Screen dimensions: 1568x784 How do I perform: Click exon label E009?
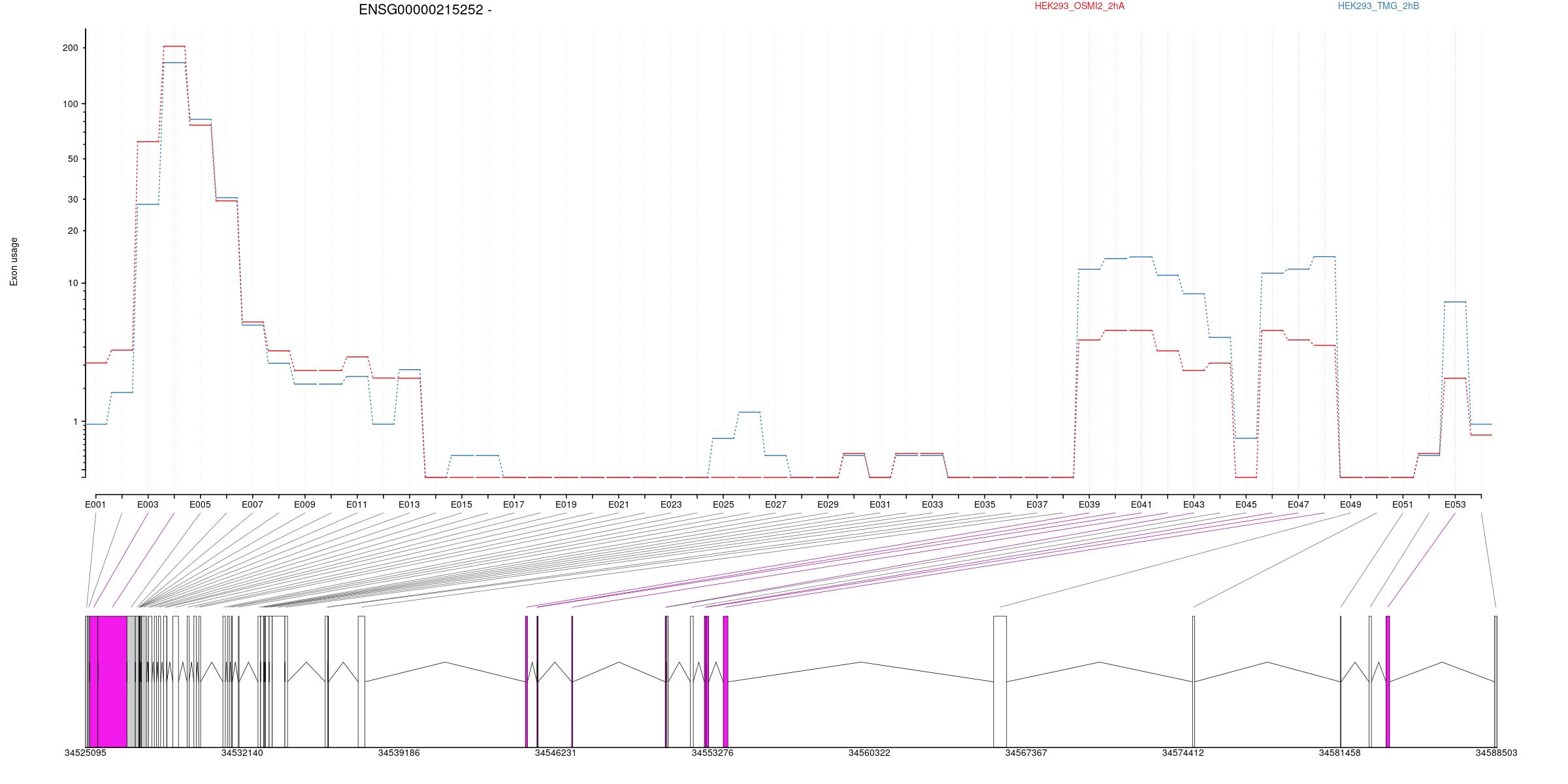[304, 504]
